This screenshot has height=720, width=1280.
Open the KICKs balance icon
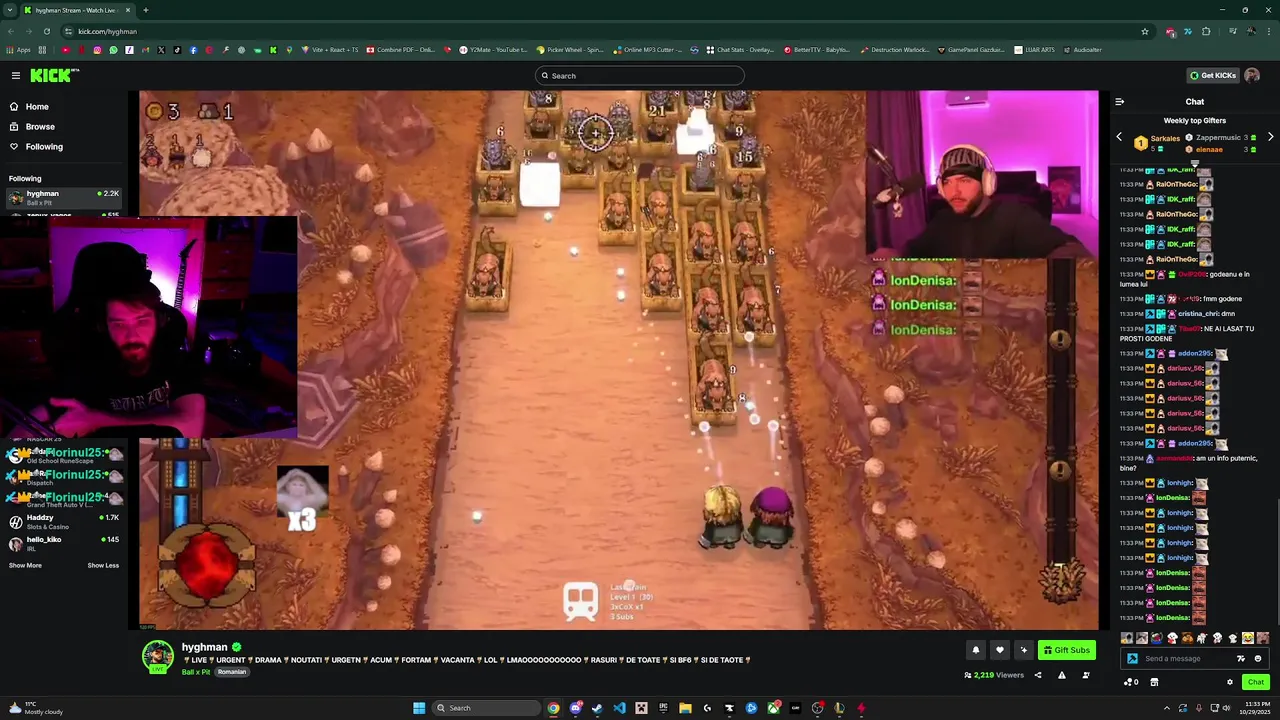[1130, 682]
